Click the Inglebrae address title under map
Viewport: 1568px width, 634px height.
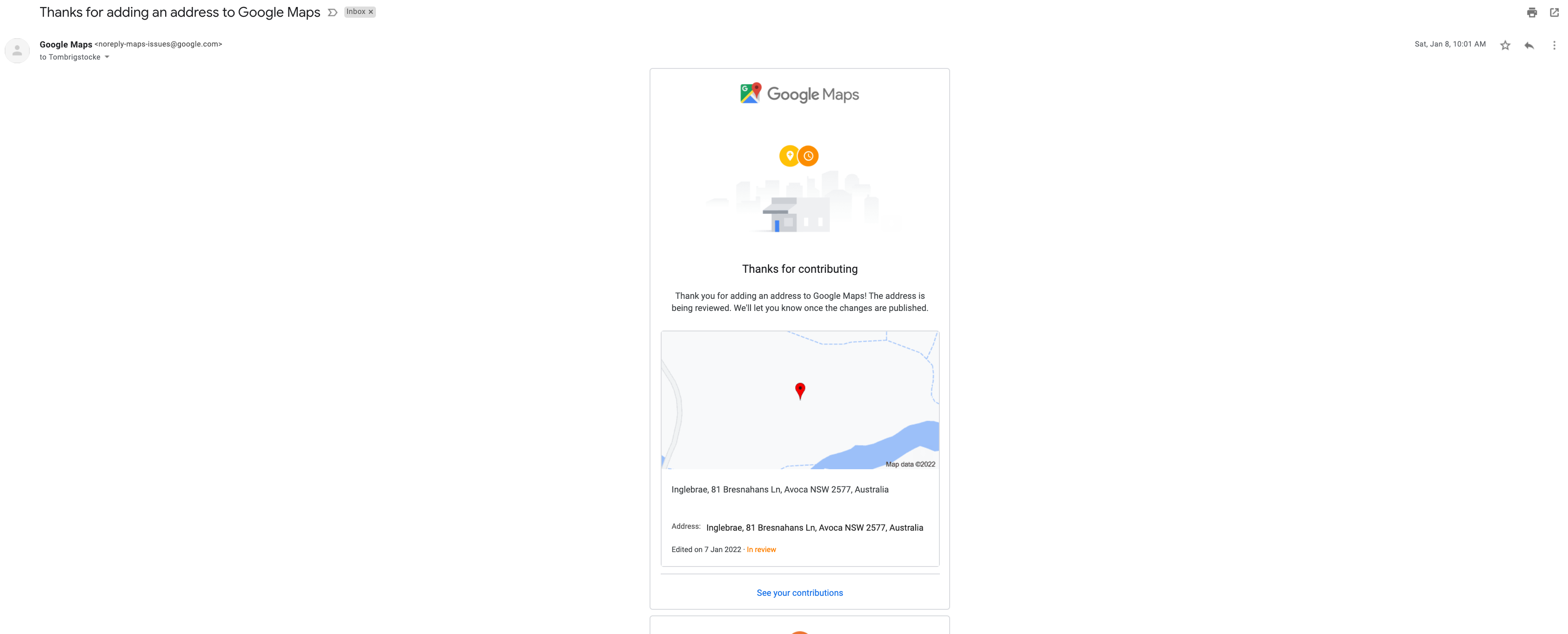click(780, 490)
